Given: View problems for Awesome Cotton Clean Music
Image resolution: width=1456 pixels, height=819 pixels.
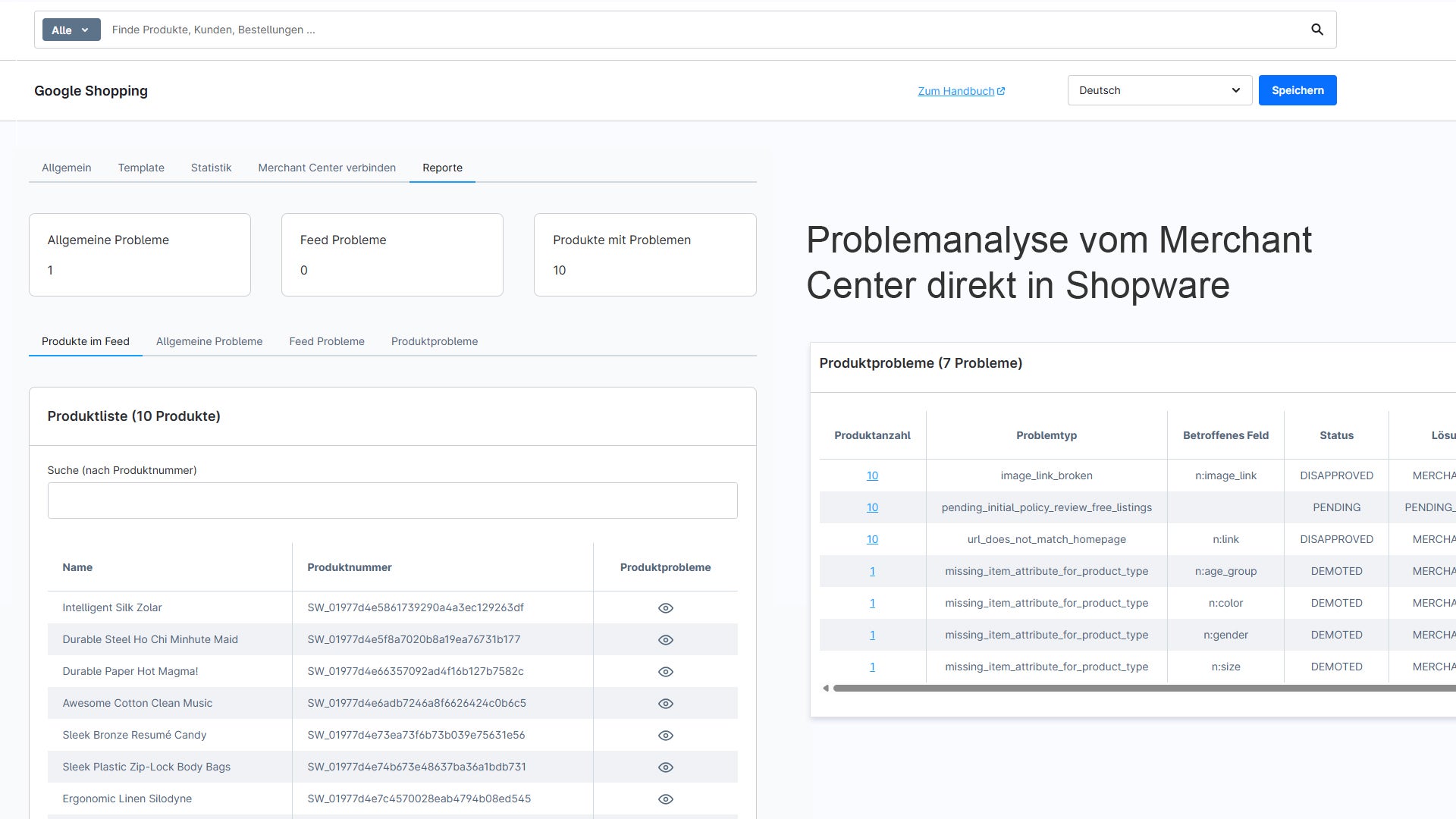Looking at the screenshot, I should click(x=666, y=704).
